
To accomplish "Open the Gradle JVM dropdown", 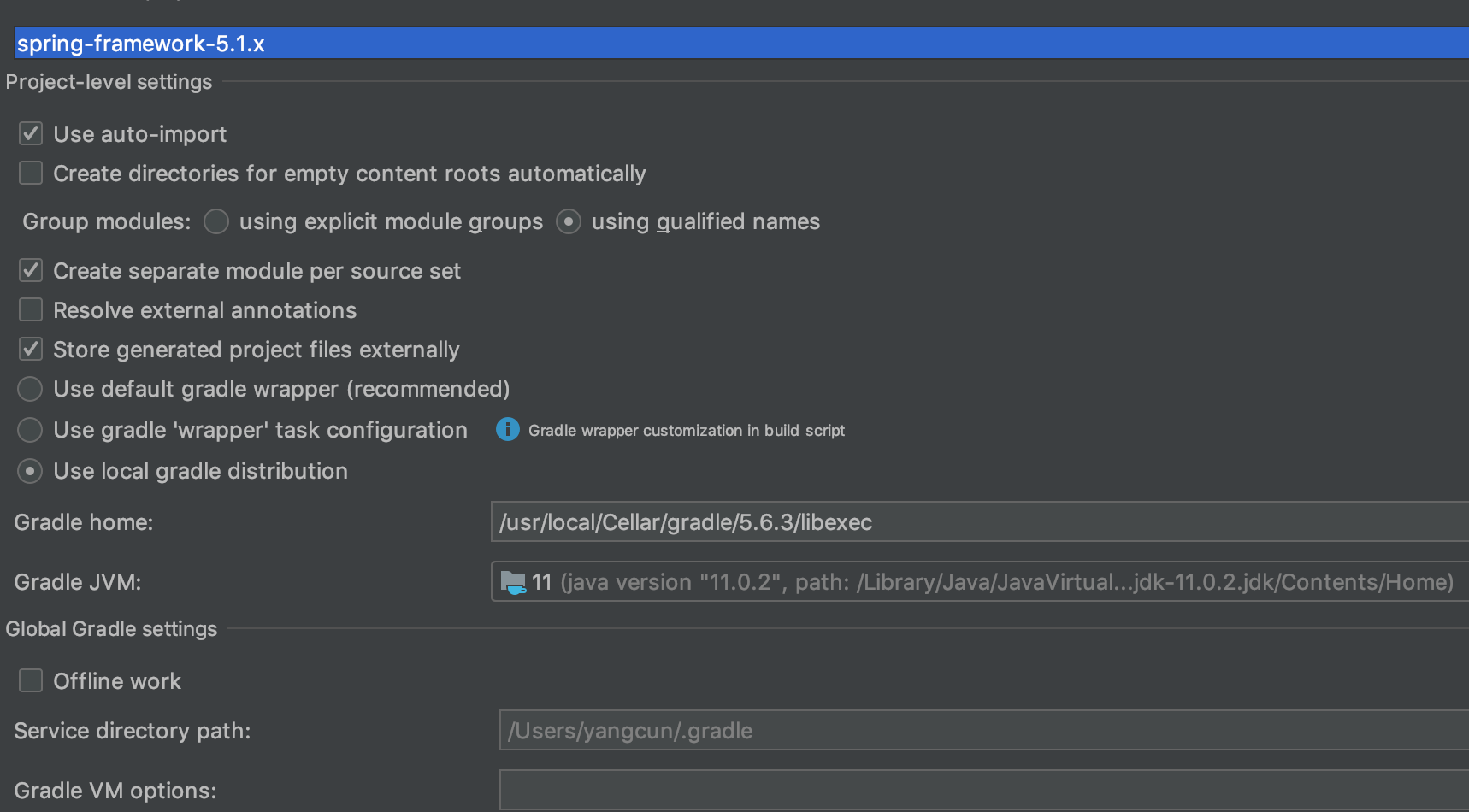I will click(980, 581).
